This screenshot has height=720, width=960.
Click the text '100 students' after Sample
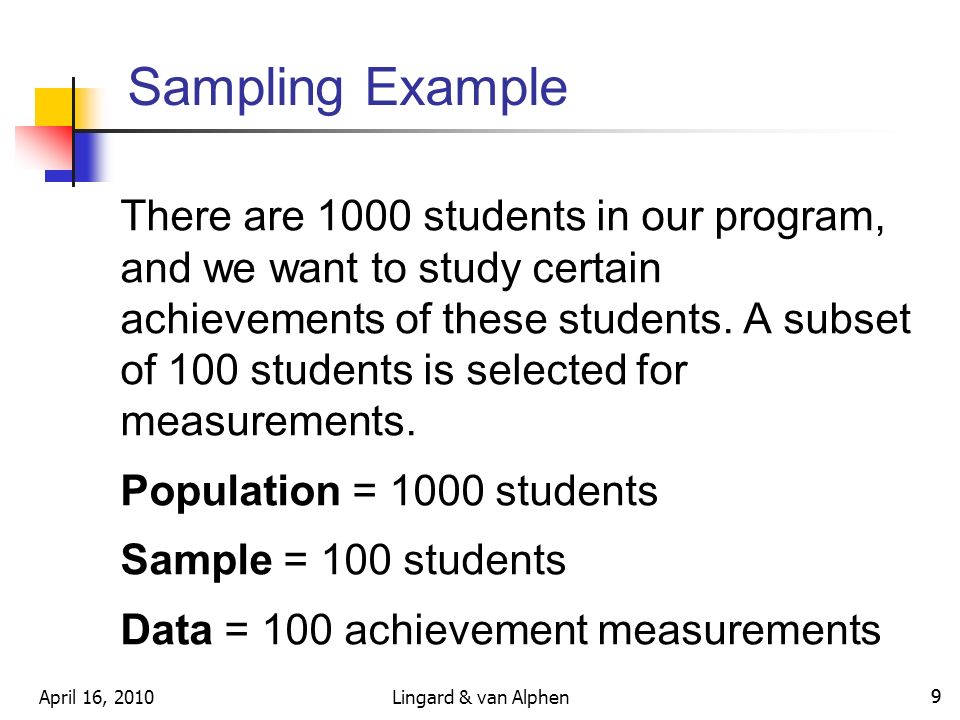(x=444, y=560)
